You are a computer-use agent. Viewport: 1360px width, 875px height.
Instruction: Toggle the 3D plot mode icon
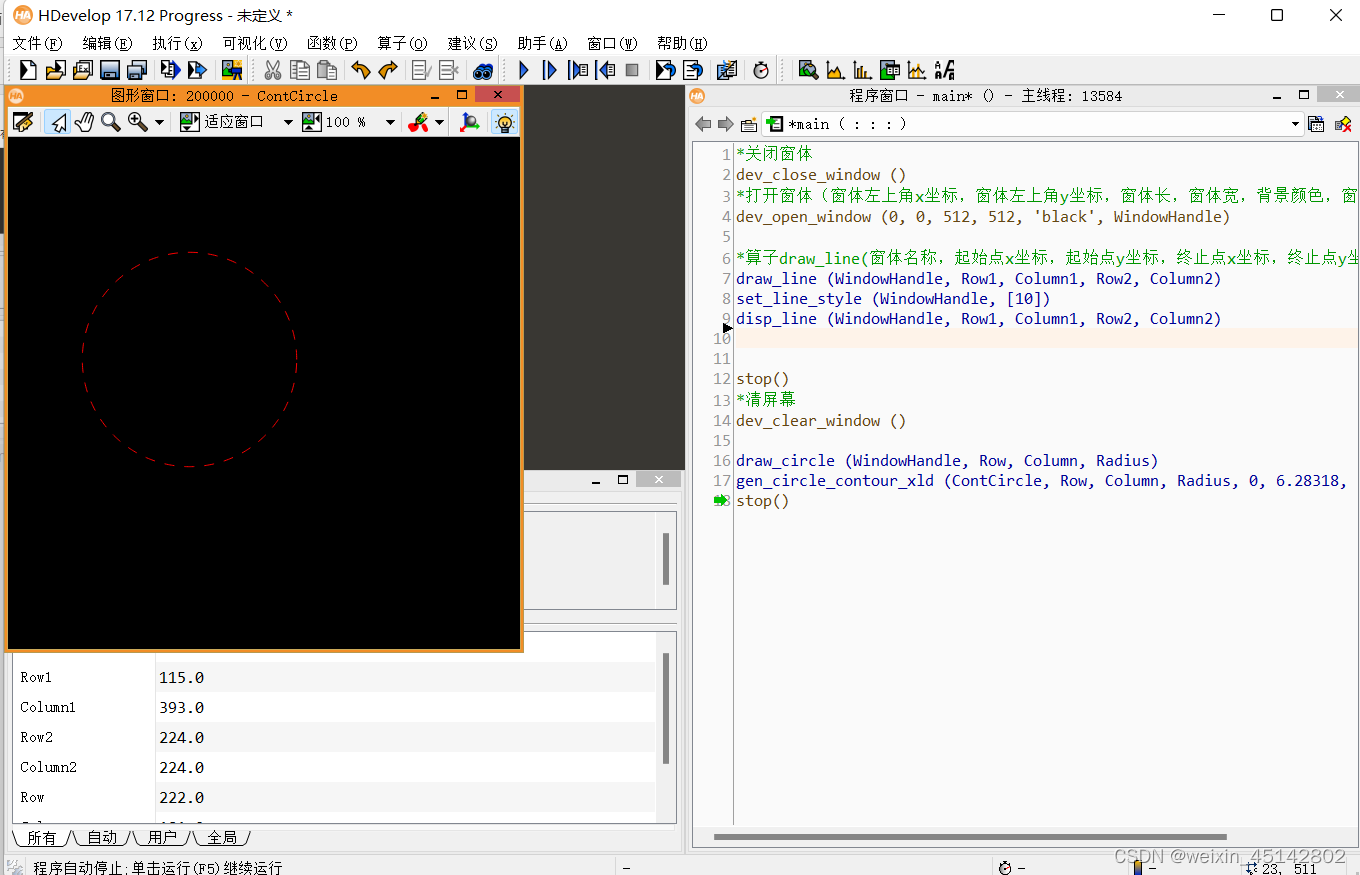pyautogui.click(x=469, y=122)
